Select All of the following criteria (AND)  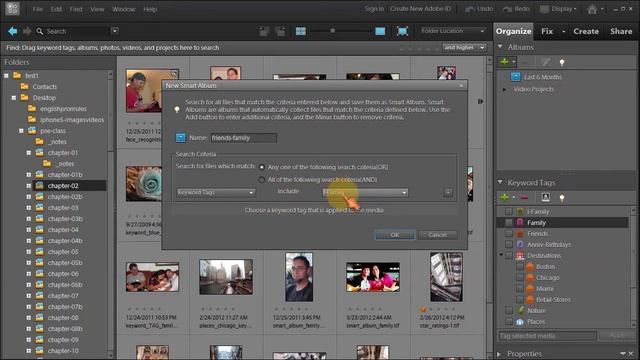point(262,180)
